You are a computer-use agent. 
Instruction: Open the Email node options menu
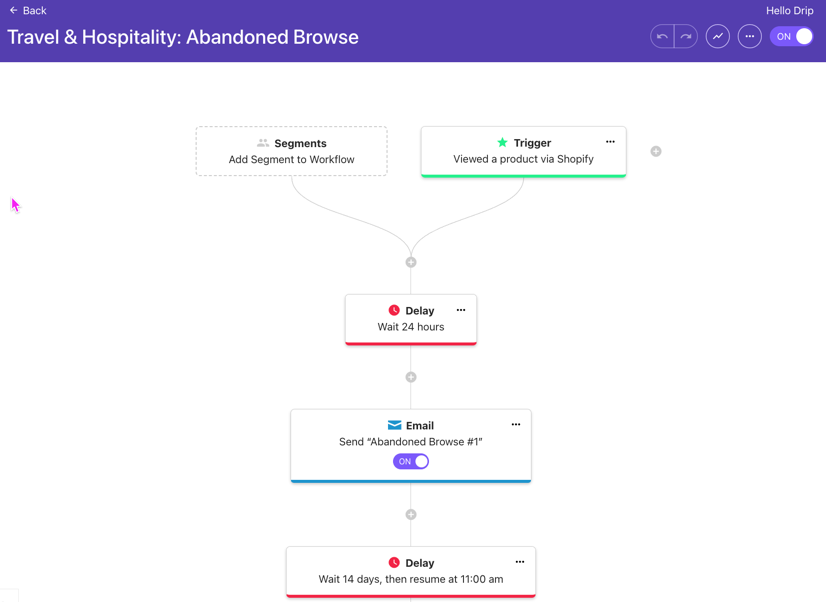point(516,425)
